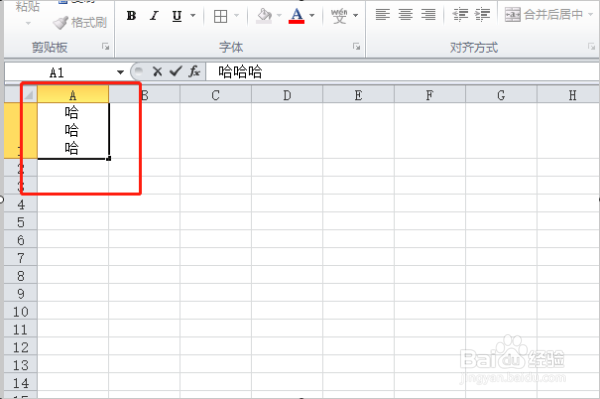Select row 12 header
Viewport: 600px width, 399px height.
coord(21,347)
